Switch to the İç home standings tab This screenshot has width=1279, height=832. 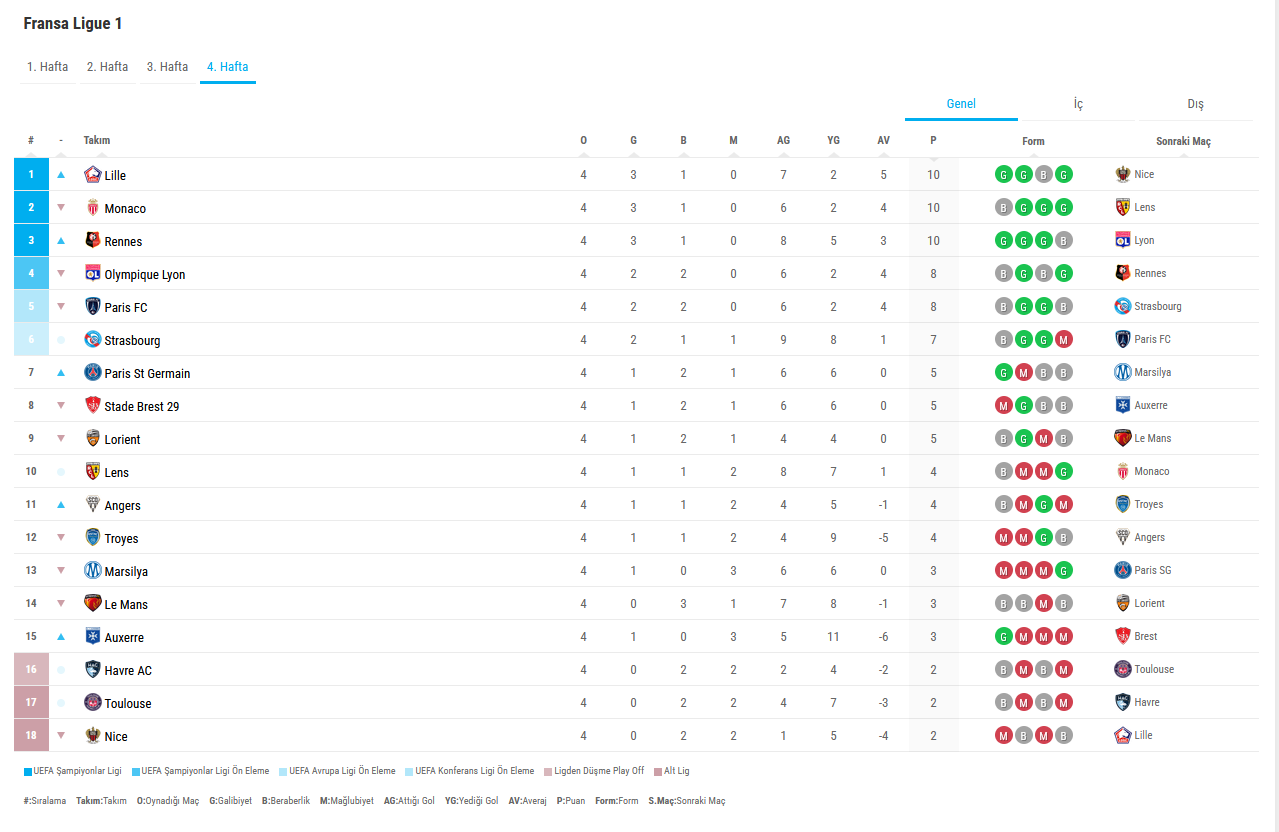1078,104
